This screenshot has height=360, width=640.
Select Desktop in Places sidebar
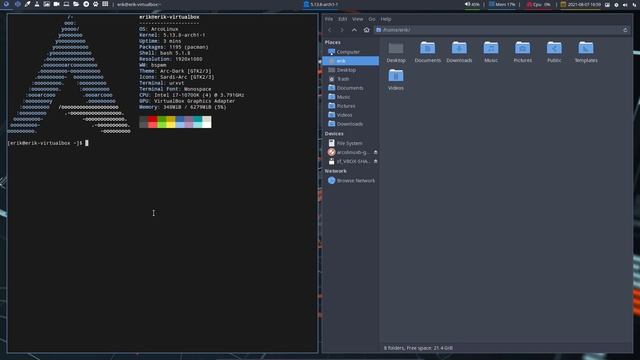351,70
